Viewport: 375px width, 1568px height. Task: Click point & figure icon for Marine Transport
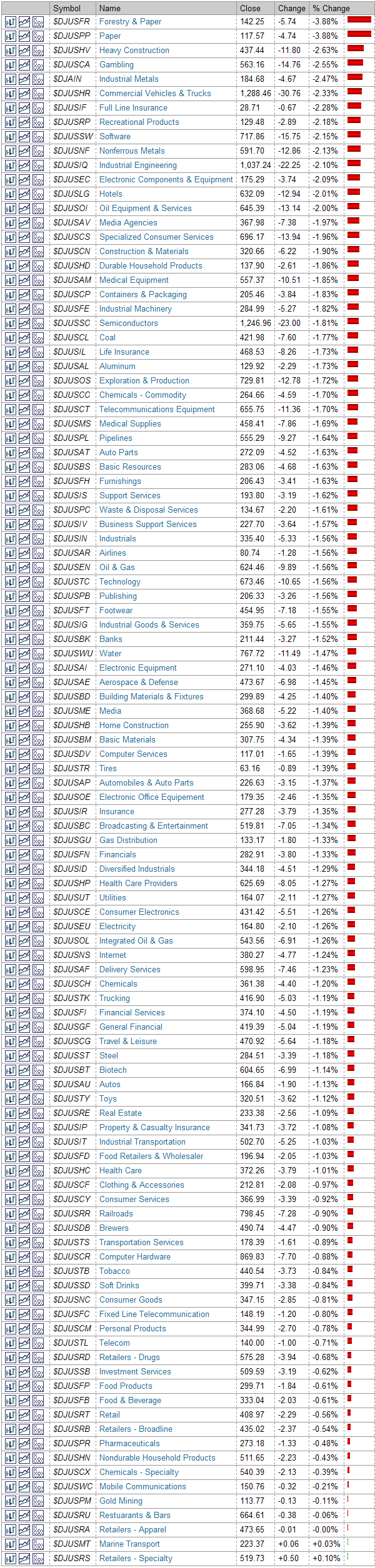(38, 1544)
